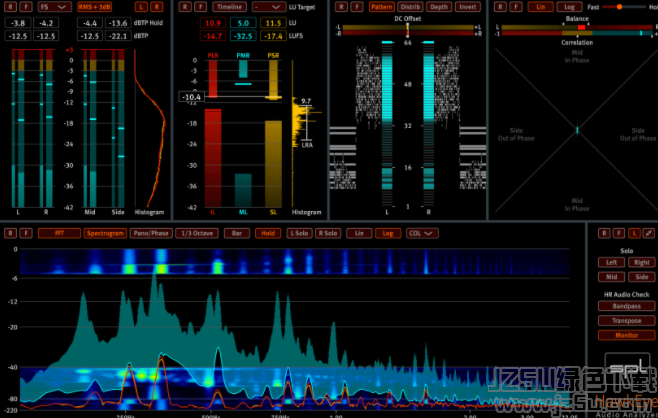Click the R reset button left of Timeline
658x418 pixels.
point(185,7)
